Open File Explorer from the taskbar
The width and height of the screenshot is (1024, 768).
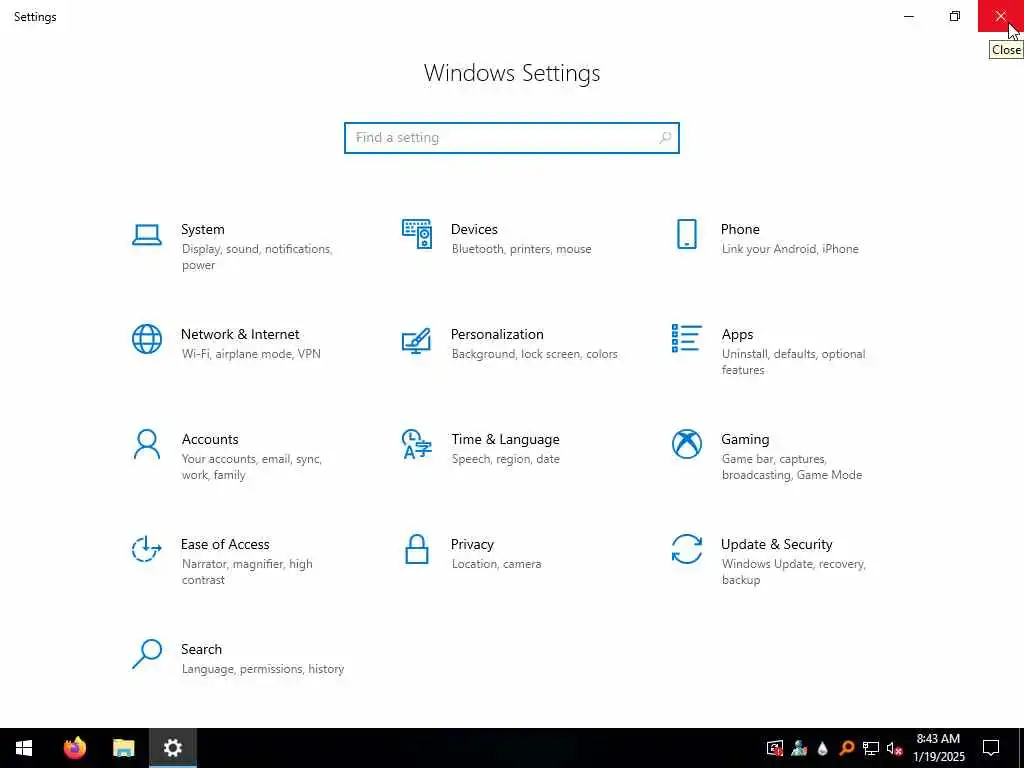[123, 748]
